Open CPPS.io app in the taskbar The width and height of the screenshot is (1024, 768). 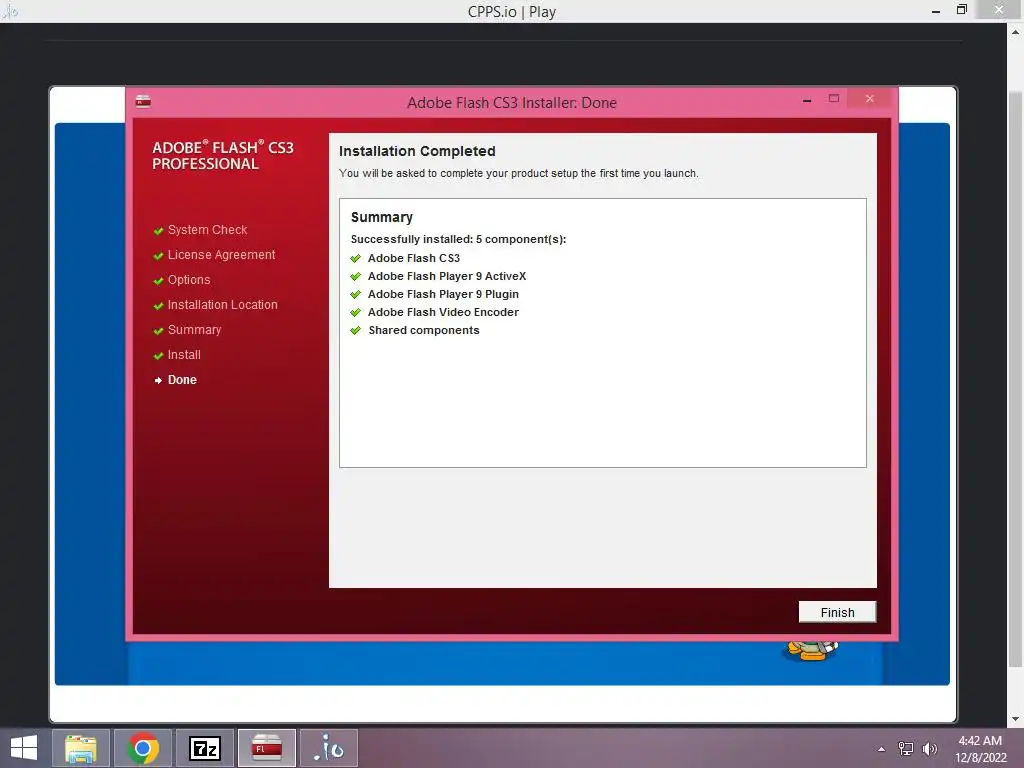pyautogui.click(x=328, y=748)
